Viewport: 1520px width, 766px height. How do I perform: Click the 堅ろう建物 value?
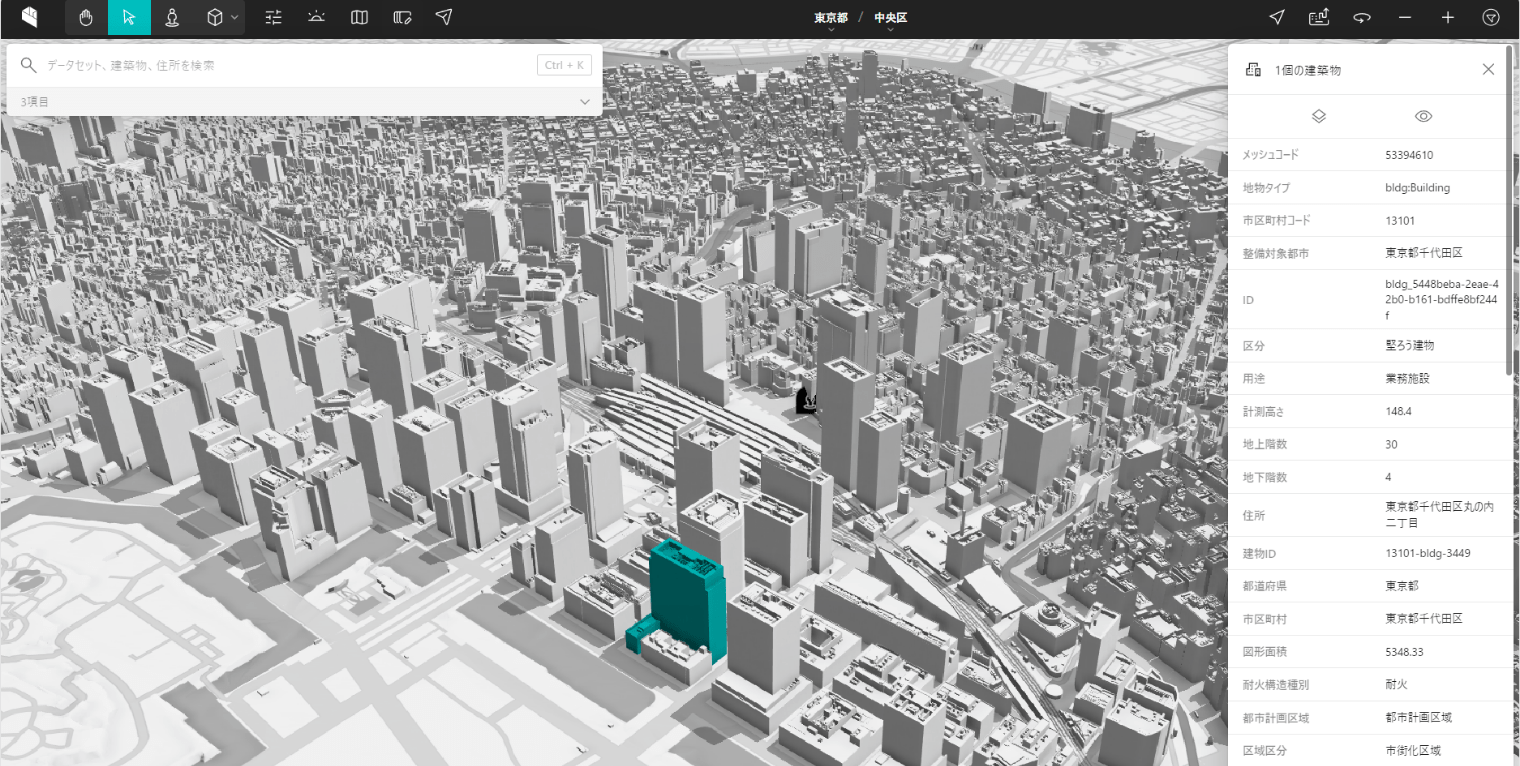click(1410, 345)
